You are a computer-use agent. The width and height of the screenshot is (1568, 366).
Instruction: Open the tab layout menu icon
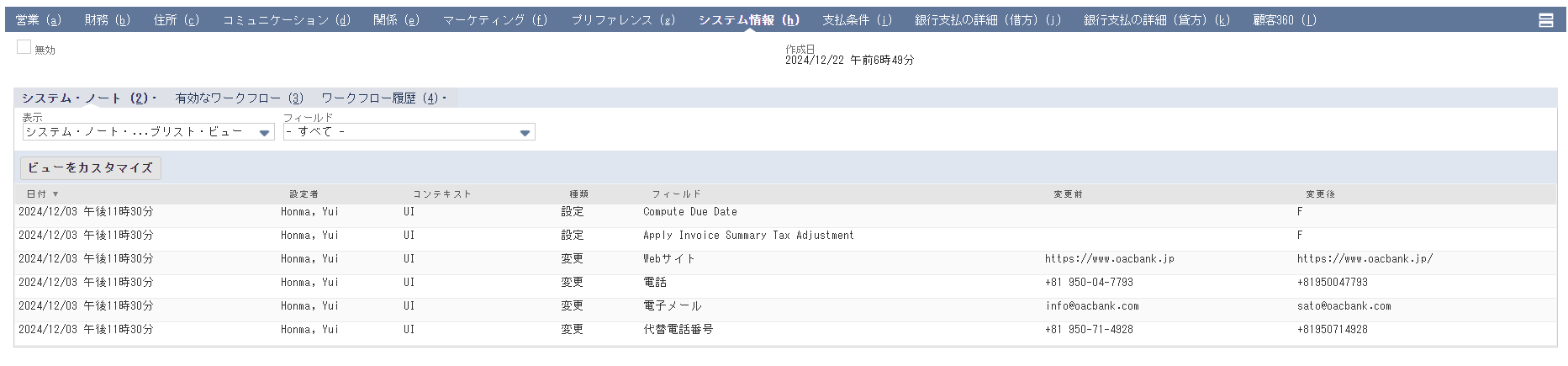click(x=1545, y=20)
